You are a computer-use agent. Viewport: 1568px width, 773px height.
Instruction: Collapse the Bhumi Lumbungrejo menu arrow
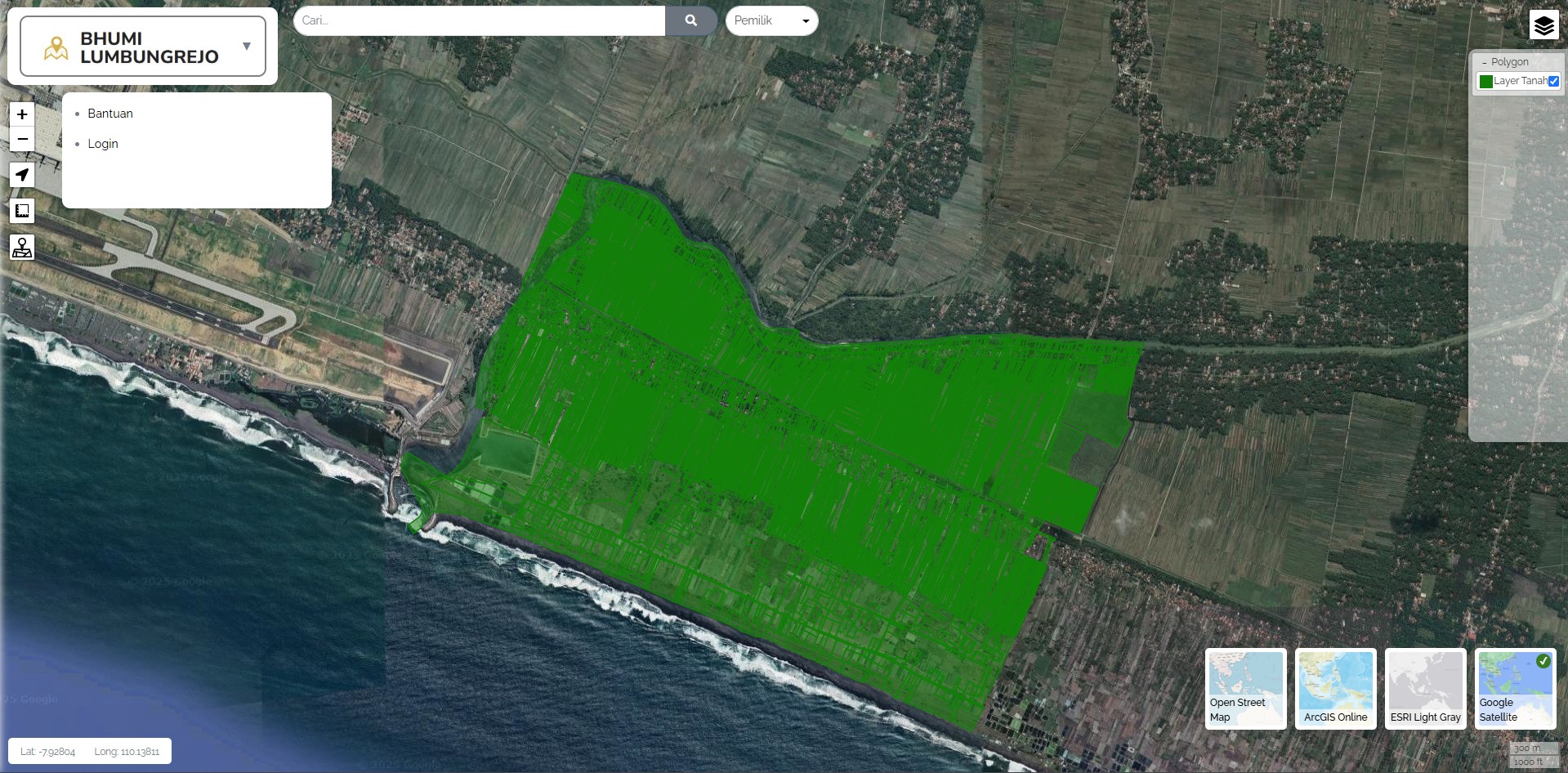click(247, 47)
